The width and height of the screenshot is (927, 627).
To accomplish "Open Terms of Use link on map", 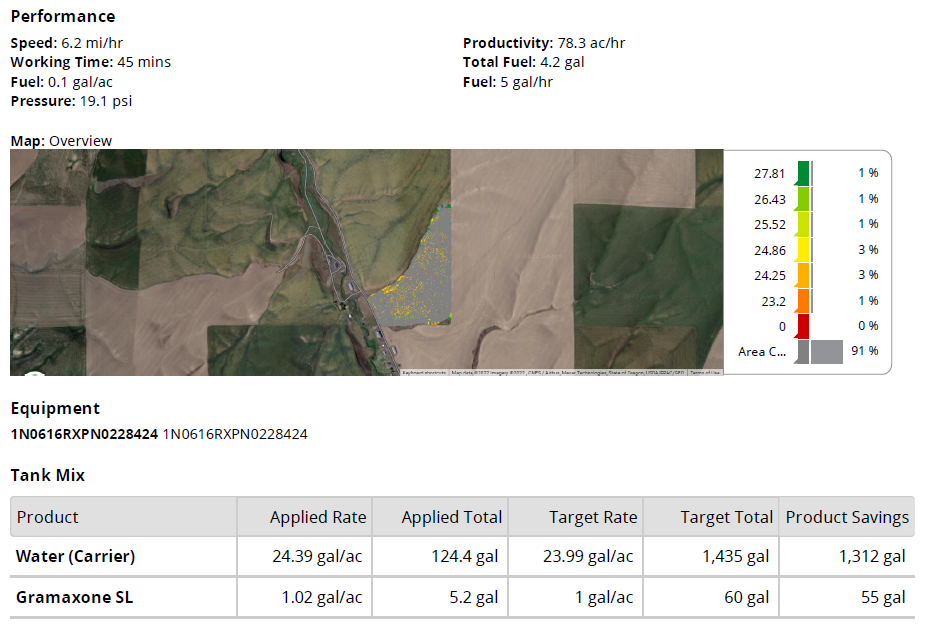I will (705, 373).
